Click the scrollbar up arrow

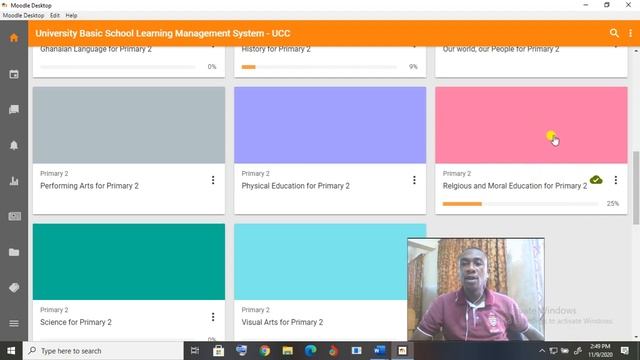click(x=636, y=51)
